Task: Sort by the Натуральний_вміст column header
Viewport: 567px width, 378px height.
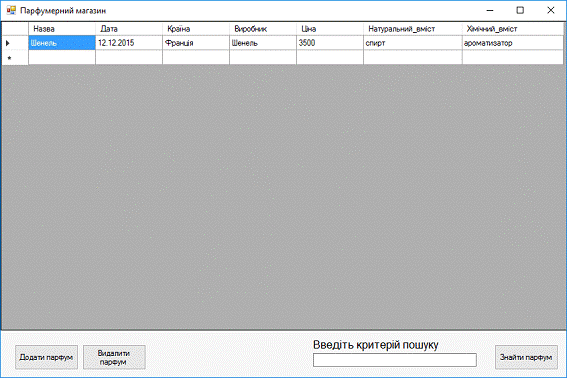Action: tap(413, 29)
